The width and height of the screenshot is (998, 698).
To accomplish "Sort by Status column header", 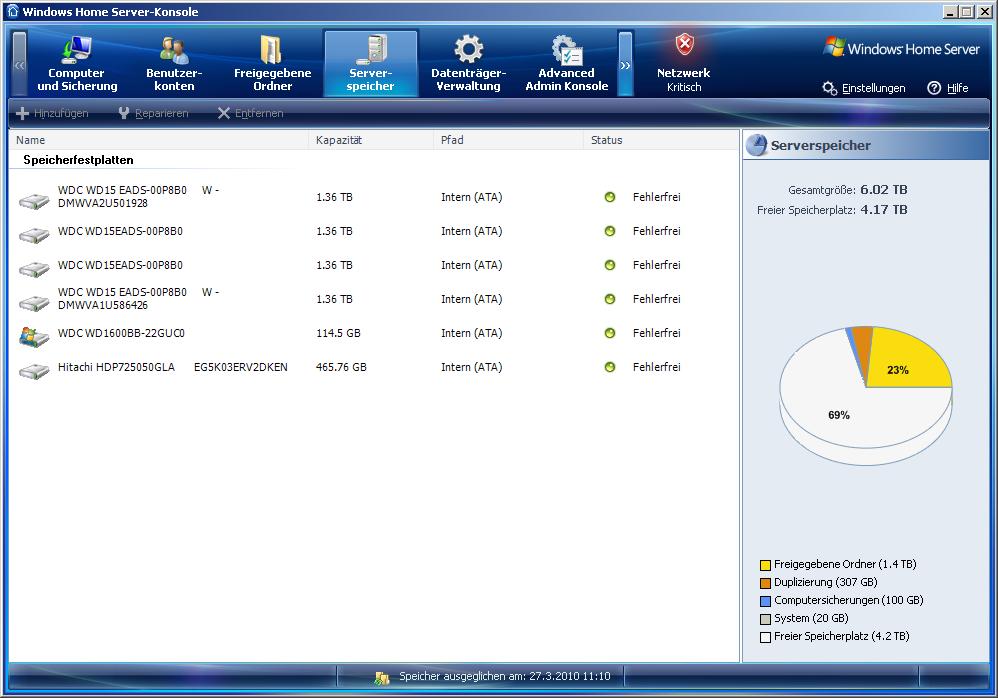I will 661,140.
